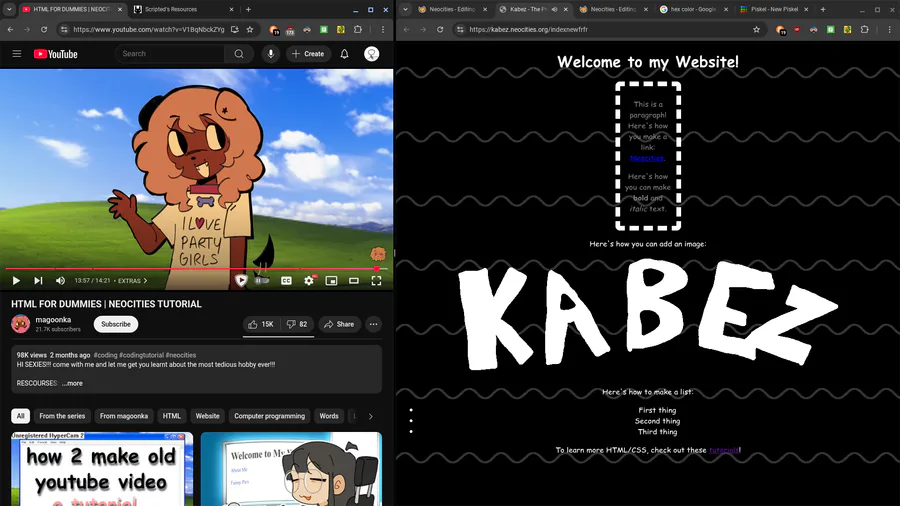900x506 pixels.
Task: Open the three-dot more actions menu under the video
Action: (374, 324)
